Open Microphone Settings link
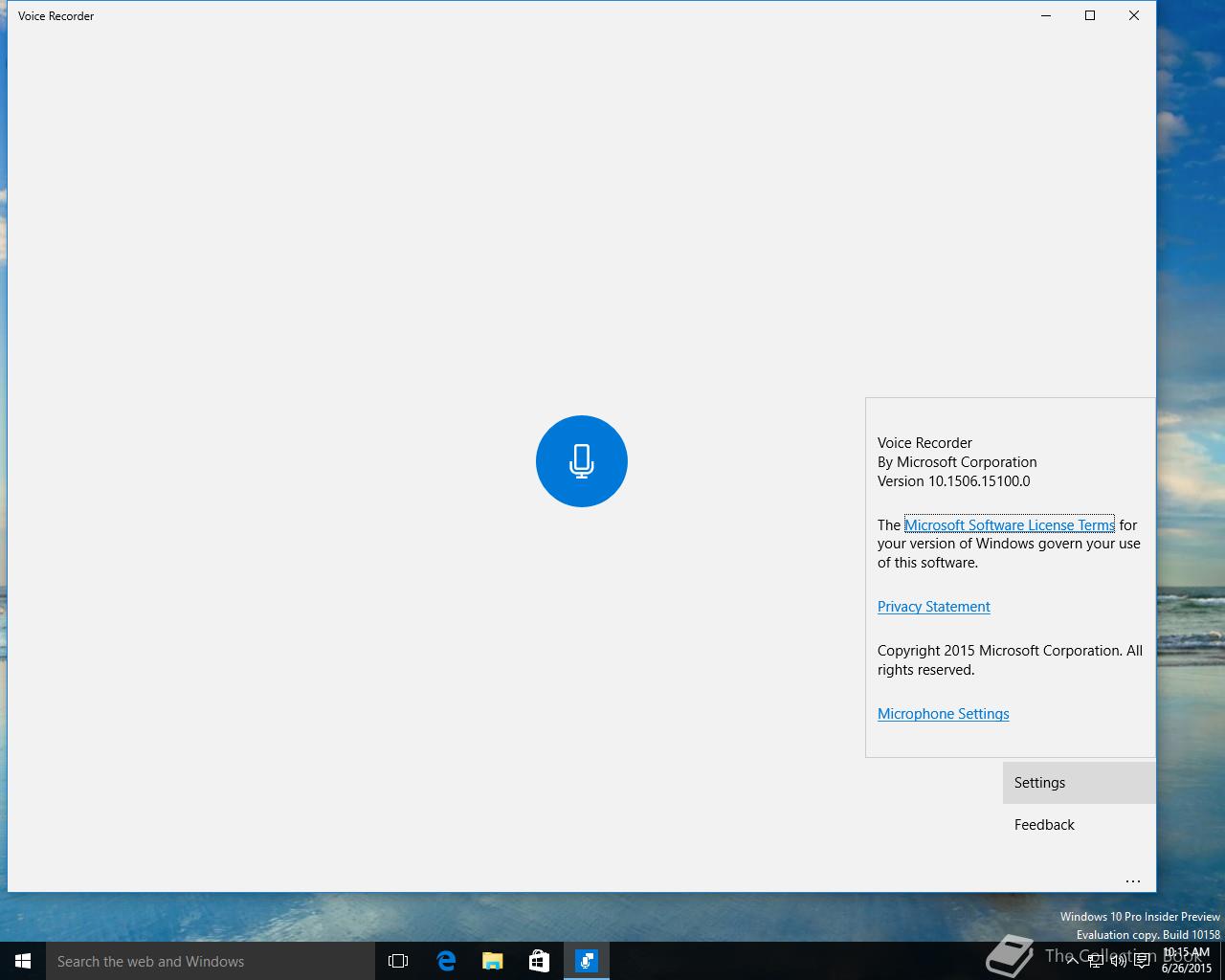 [x=944, y=714]
